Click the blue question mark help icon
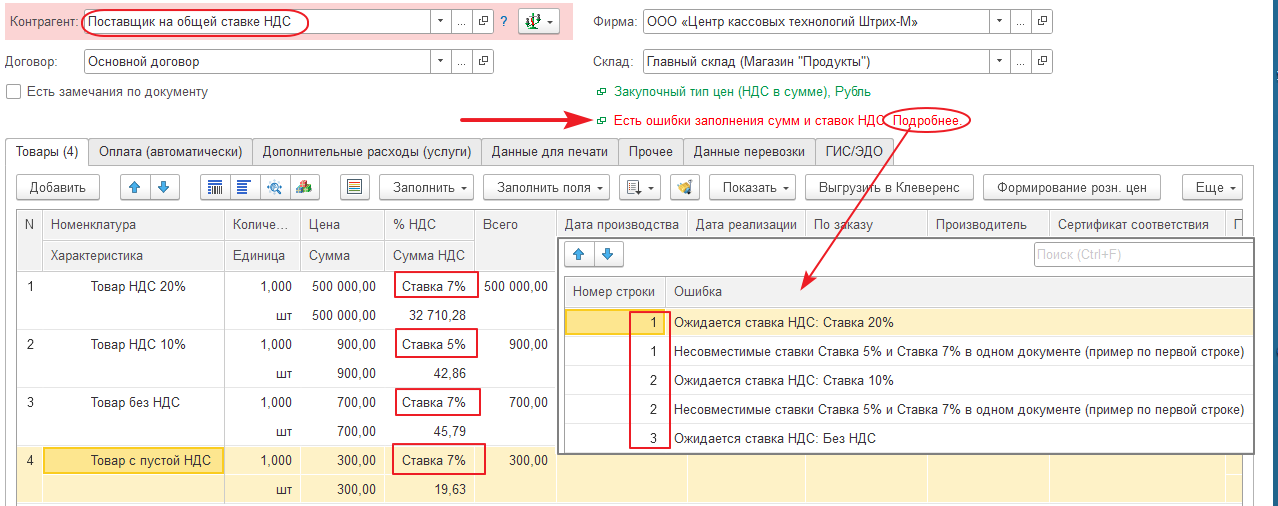Image resolution: width=1278 pixels, height=506 pixels. coord(504,21)
